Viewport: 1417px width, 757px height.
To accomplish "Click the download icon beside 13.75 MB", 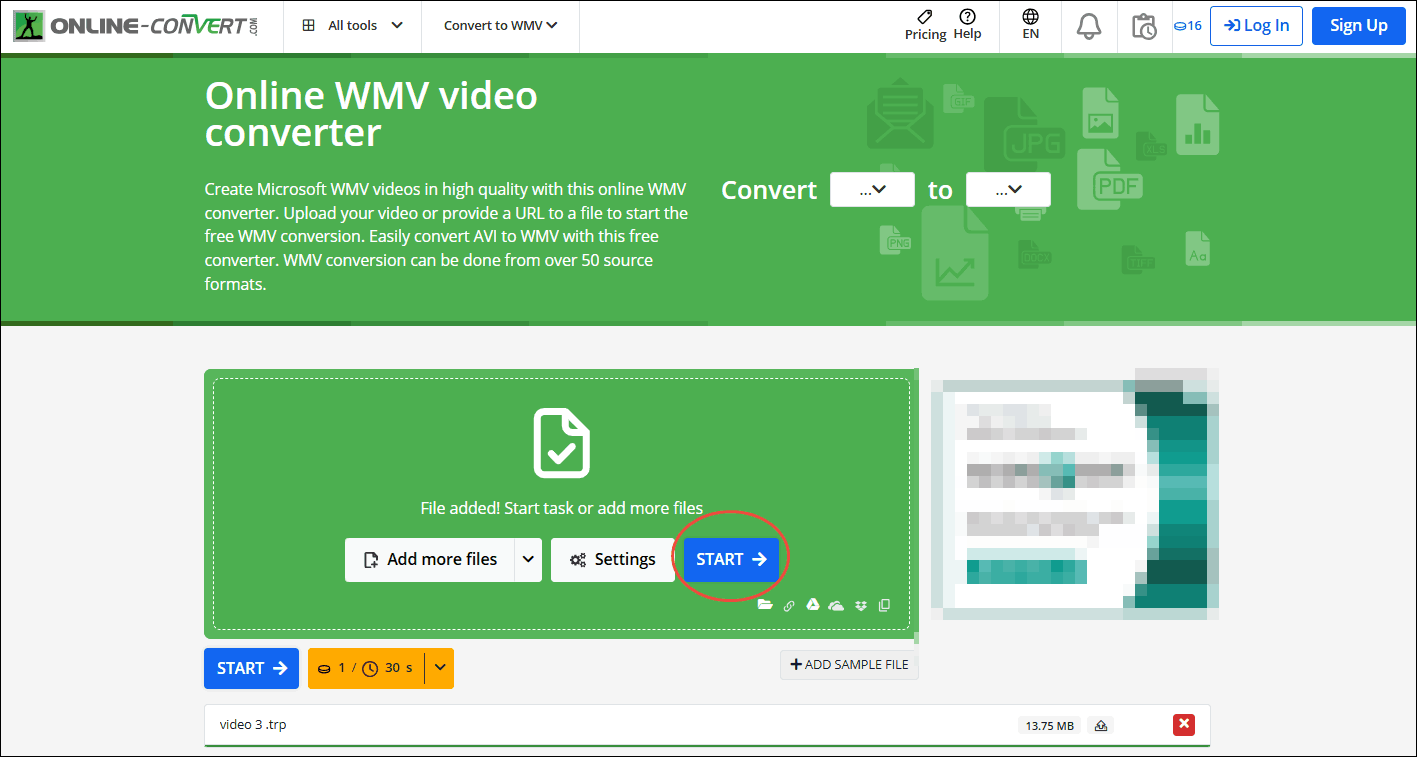I will click(x=1101, y=724).
